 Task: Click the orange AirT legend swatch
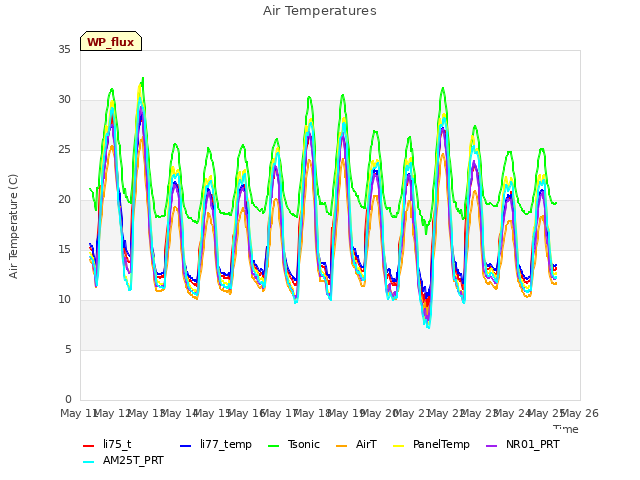click(342, 446)
